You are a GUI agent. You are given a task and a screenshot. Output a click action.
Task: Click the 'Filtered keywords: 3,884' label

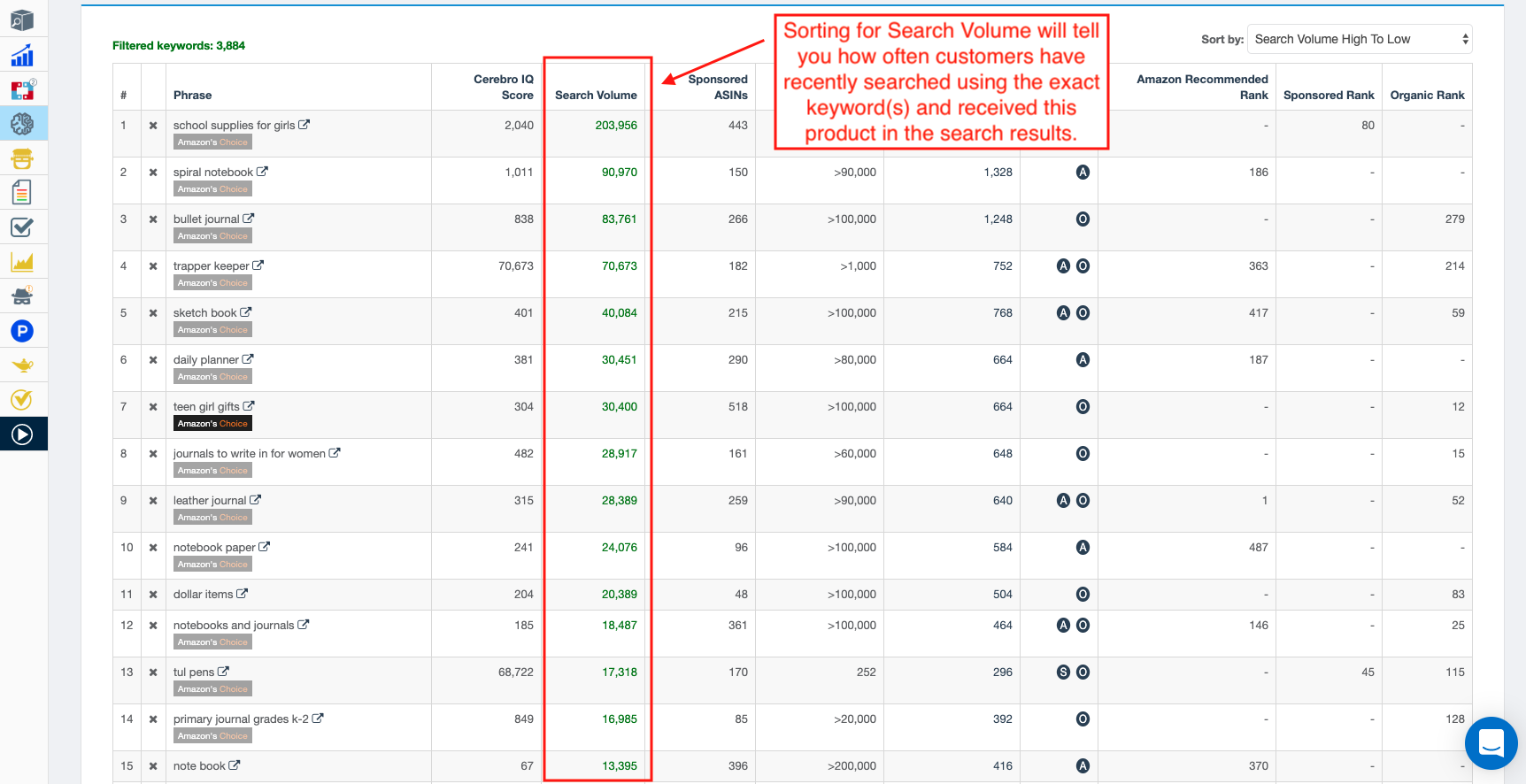(x=179, y=46)
